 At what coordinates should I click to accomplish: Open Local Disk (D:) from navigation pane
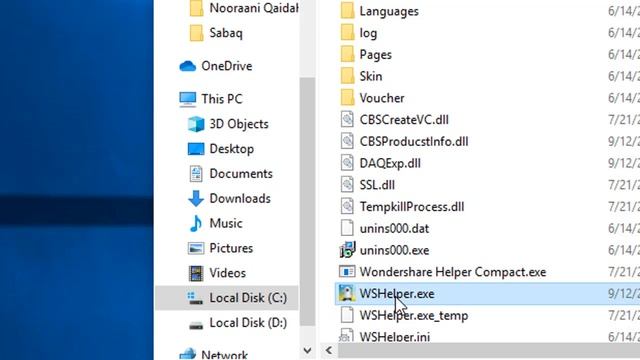[x=248, y=323]
